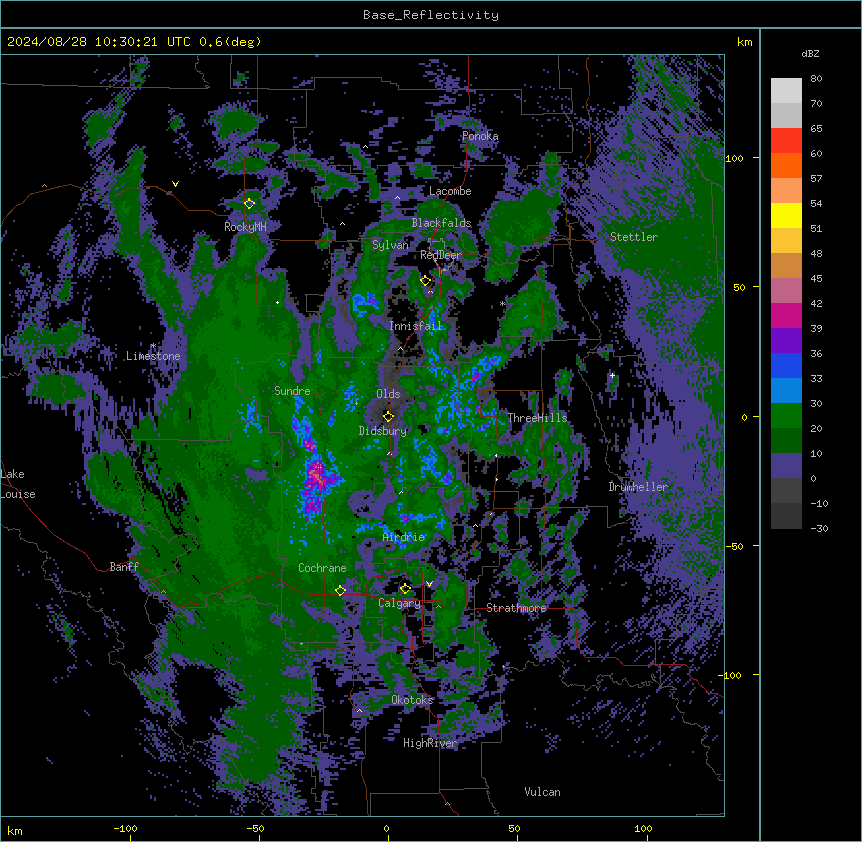862x842 pixels.
Task: Select the light gray 70-80 dBZ swatch
Action: [x=786, y=91]
